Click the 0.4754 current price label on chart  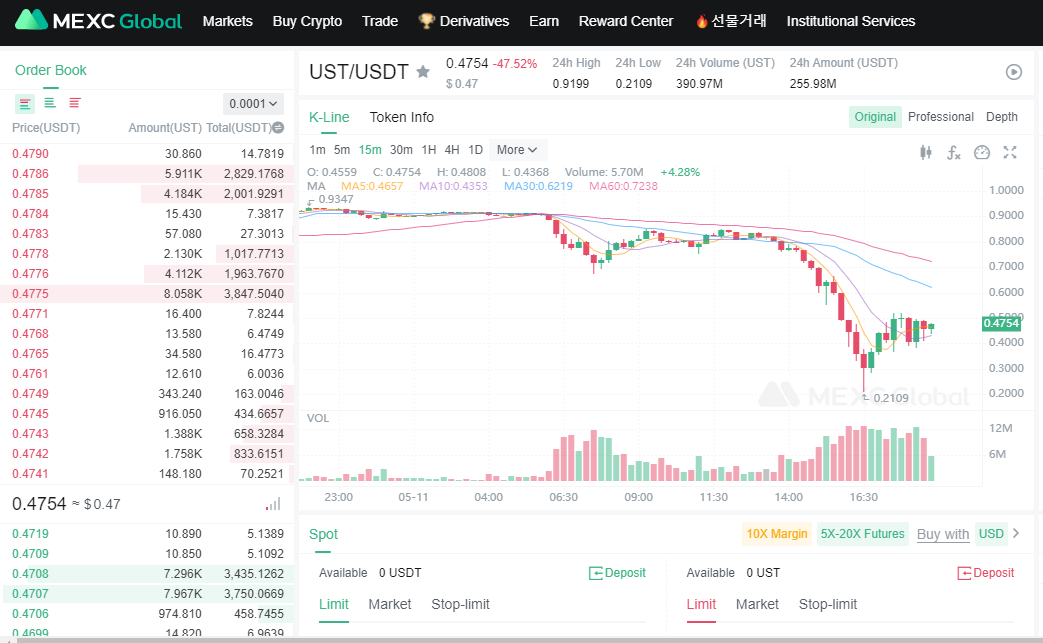point(1001,323)
